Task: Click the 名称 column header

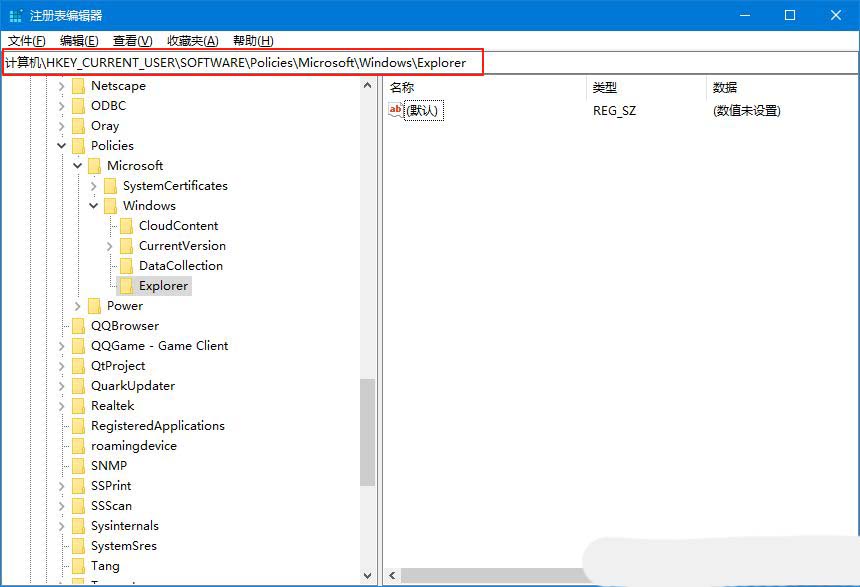Action: pos(400,87)
